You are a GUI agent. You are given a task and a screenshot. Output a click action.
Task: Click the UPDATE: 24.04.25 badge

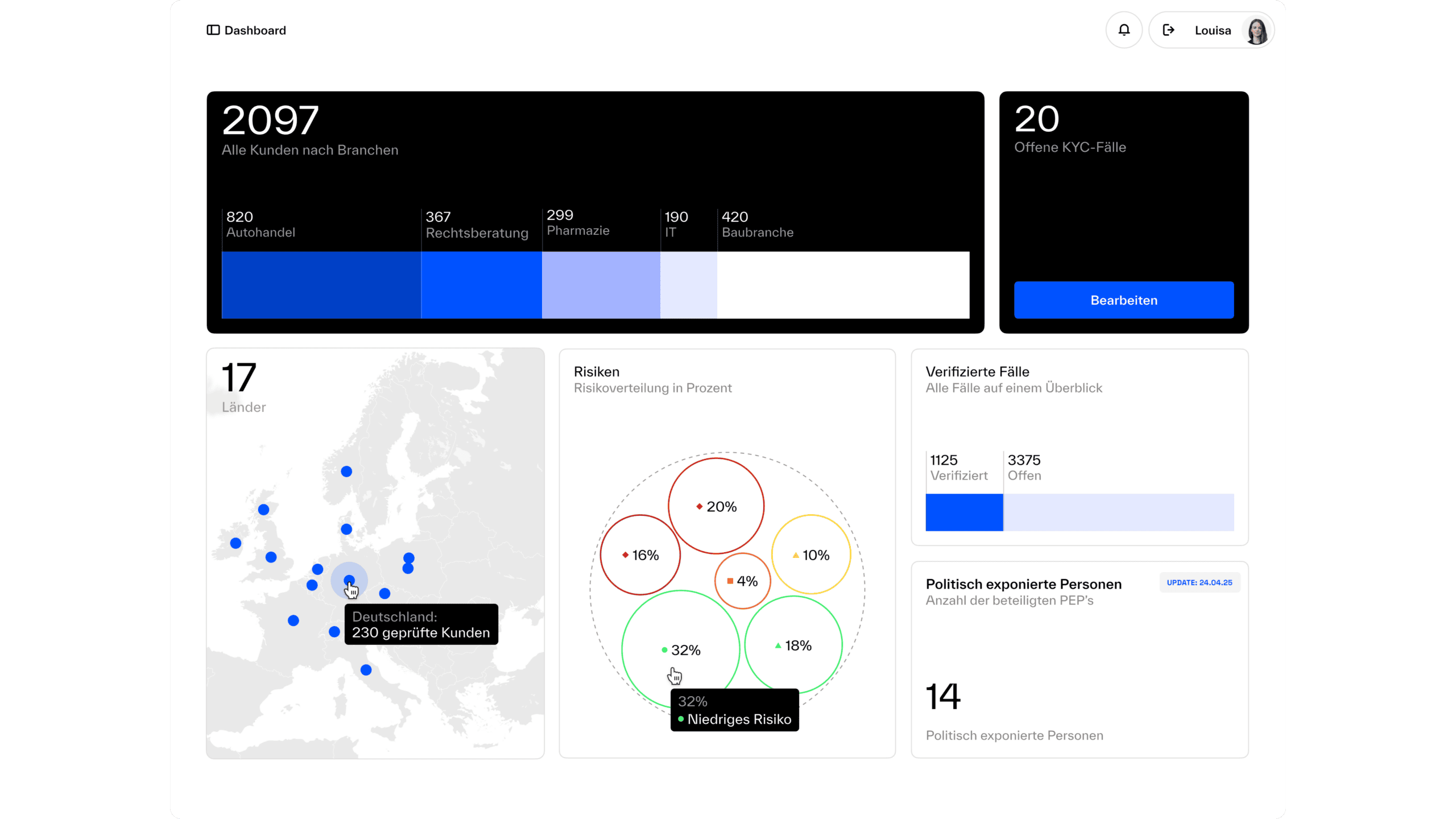[x=1199, y=582]
